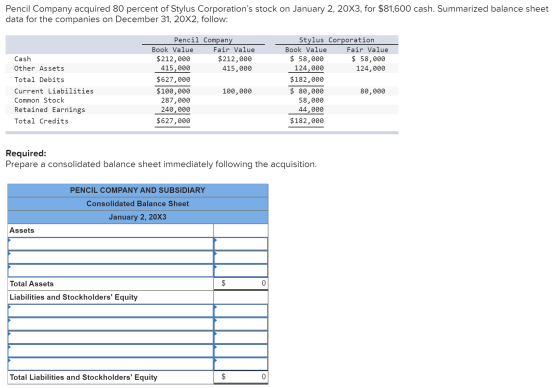Viewport: 560px width, 388px height.
Task: Click first amount cell under Assets
Action: pos(241,244)
